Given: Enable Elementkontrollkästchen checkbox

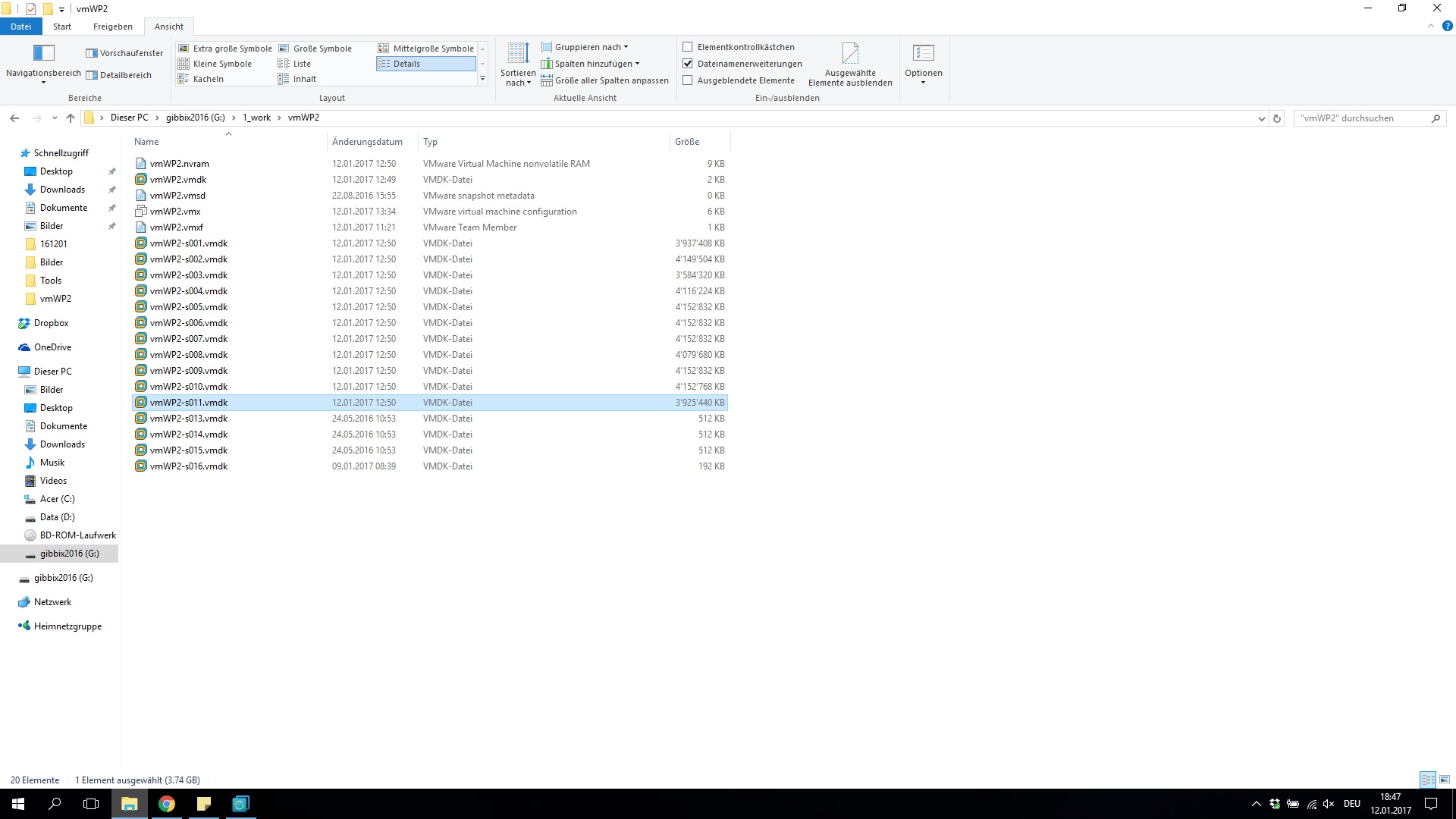Looking at the screenshot, I should 688,47.
